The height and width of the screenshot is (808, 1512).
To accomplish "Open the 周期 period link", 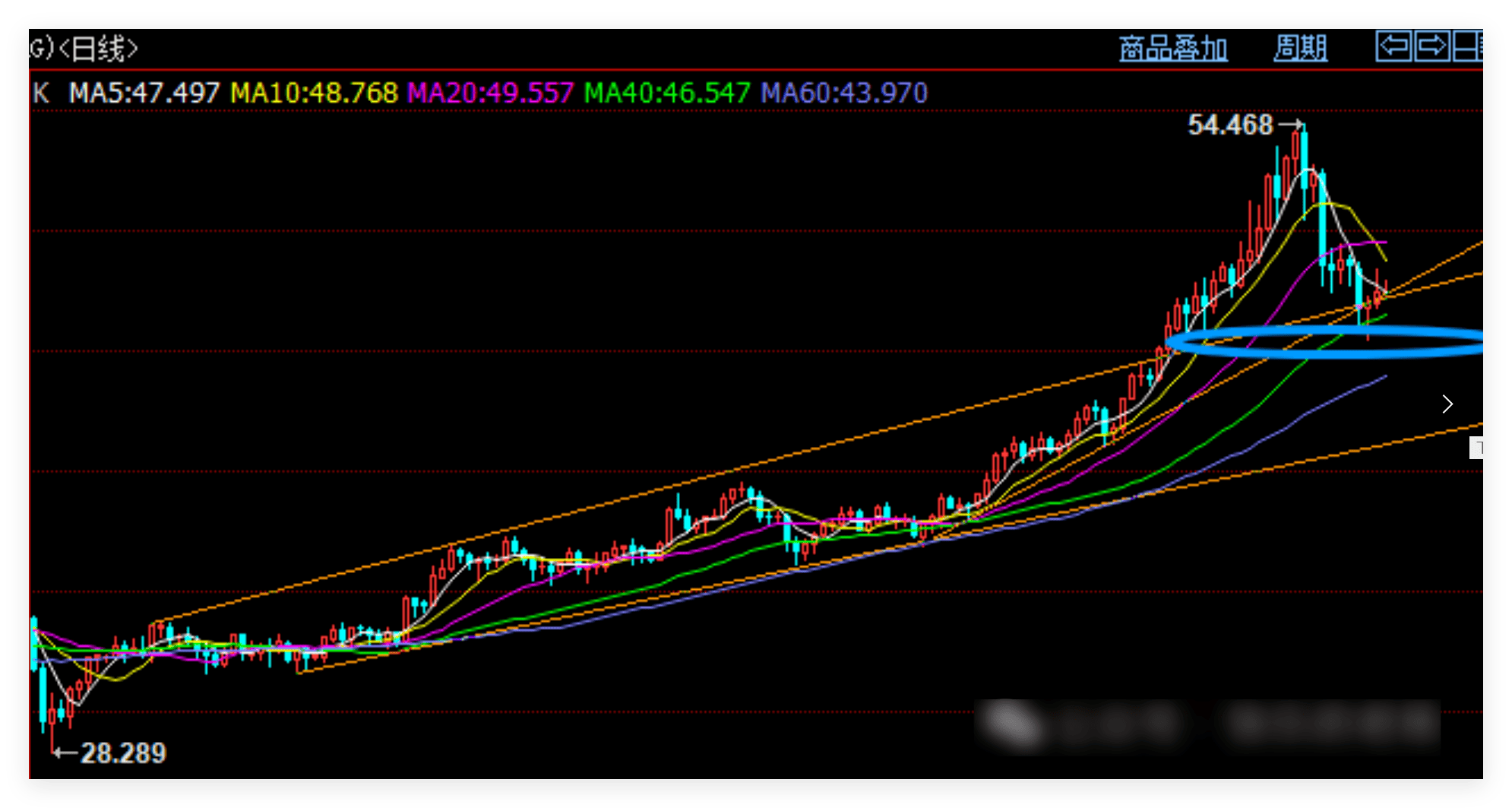I will 1300,49.
